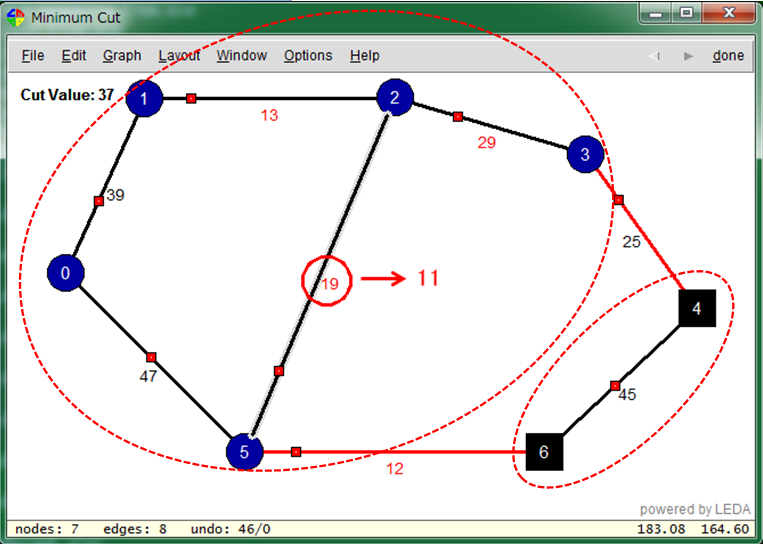This screenshot has width=763, height=544.
Task: Click the red handle on edge 4-6
Action: coord(615,386)
